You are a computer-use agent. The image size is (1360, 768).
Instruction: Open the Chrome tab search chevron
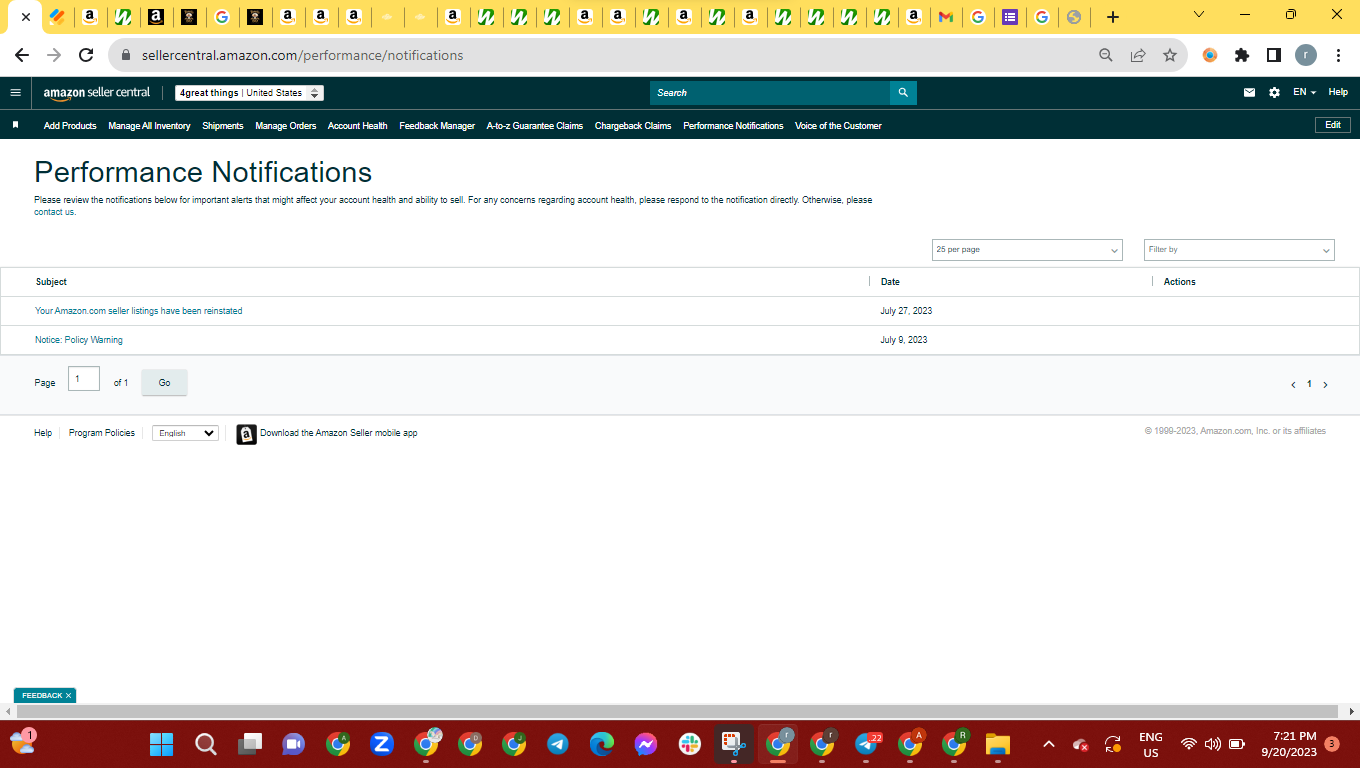(x=1199, y=15)
